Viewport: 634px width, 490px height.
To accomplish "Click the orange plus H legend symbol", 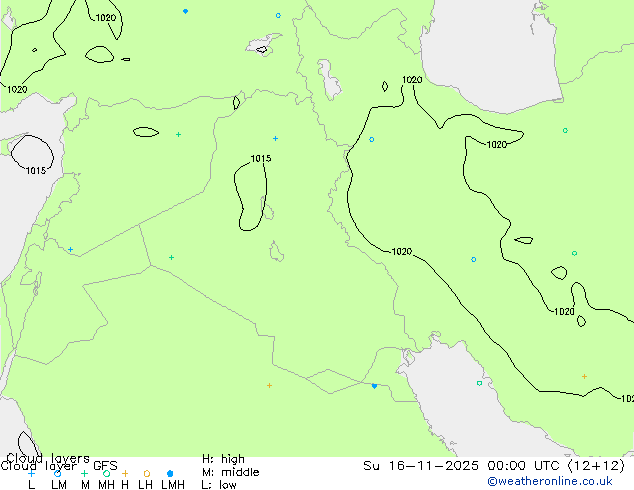I will click(x=125, y=473).
